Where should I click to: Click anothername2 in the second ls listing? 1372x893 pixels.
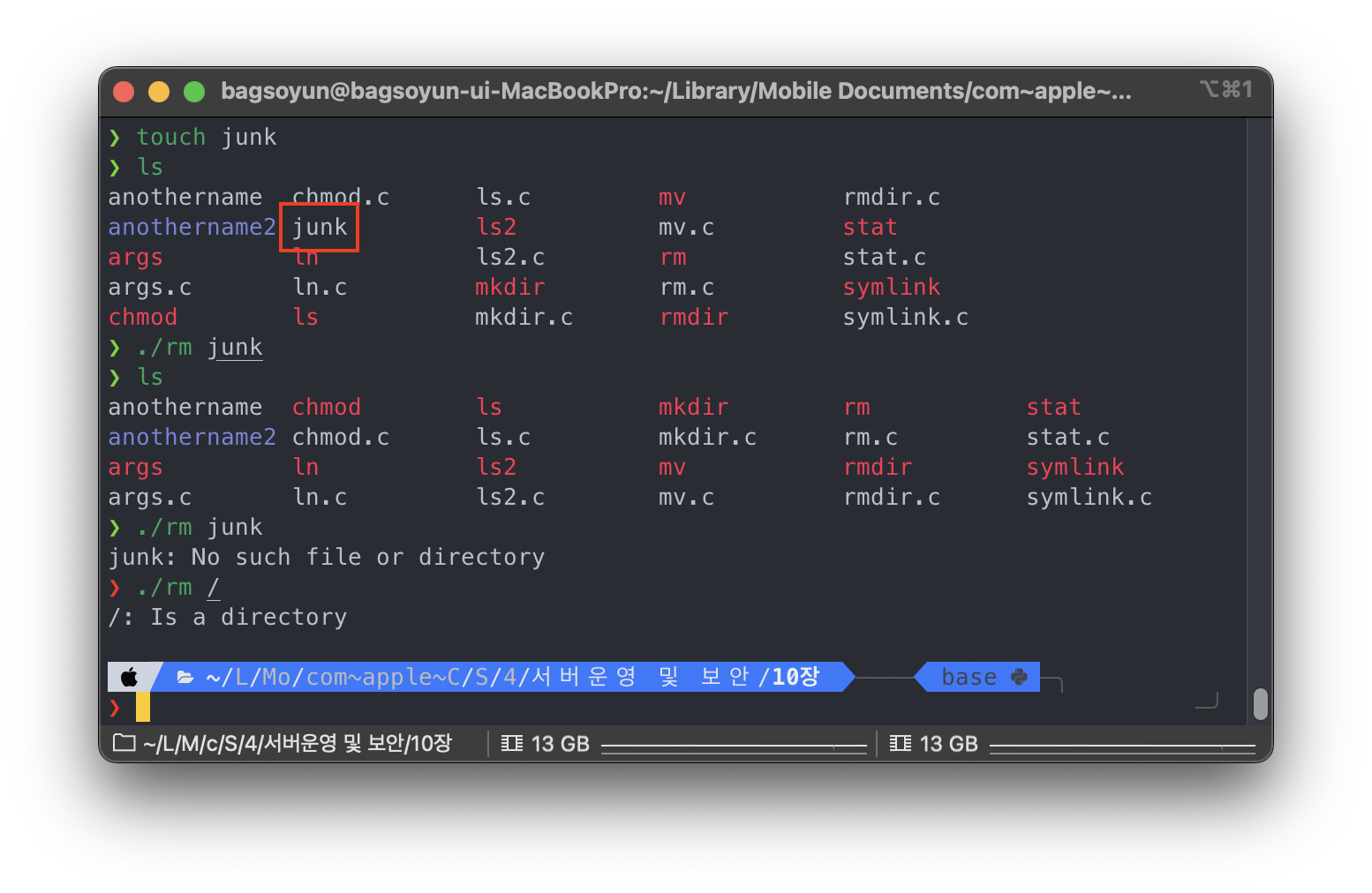point(192,437)
